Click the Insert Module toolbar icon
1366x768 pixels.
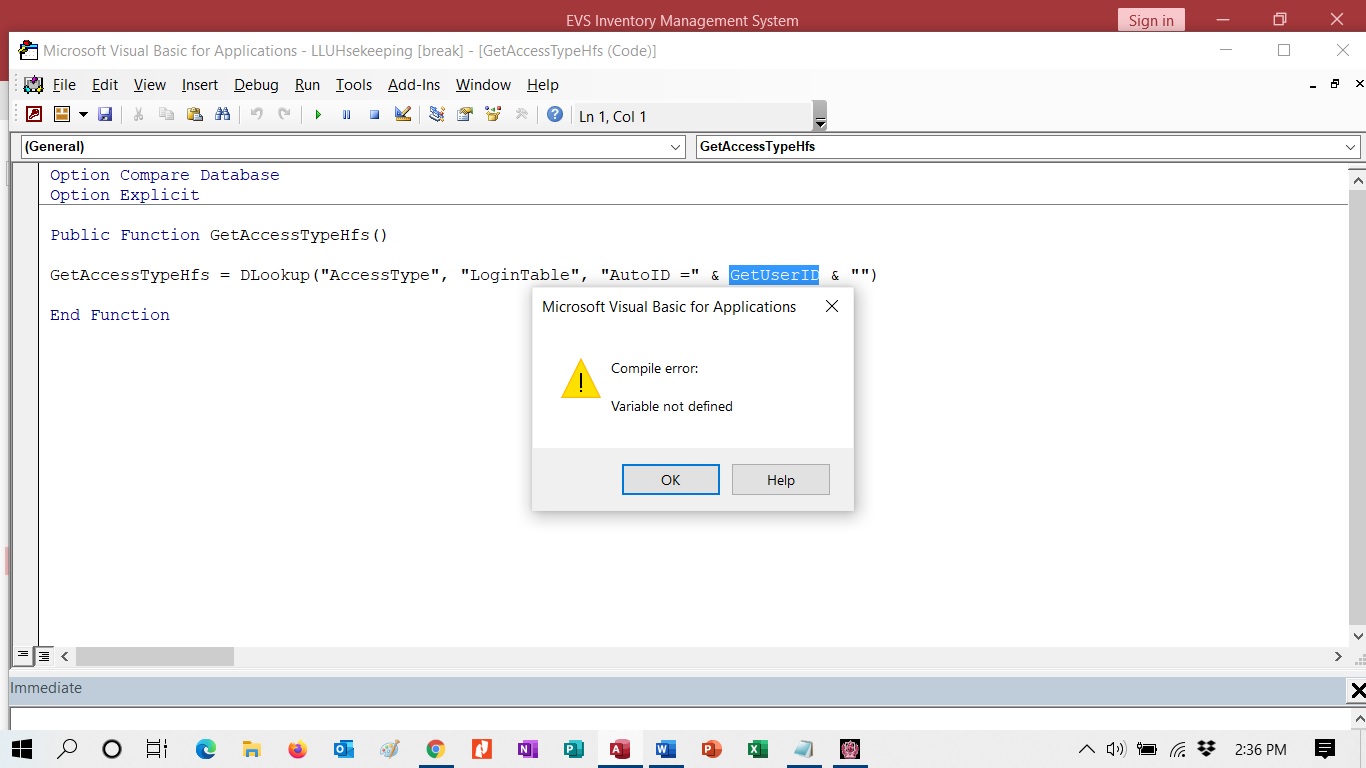62,115
